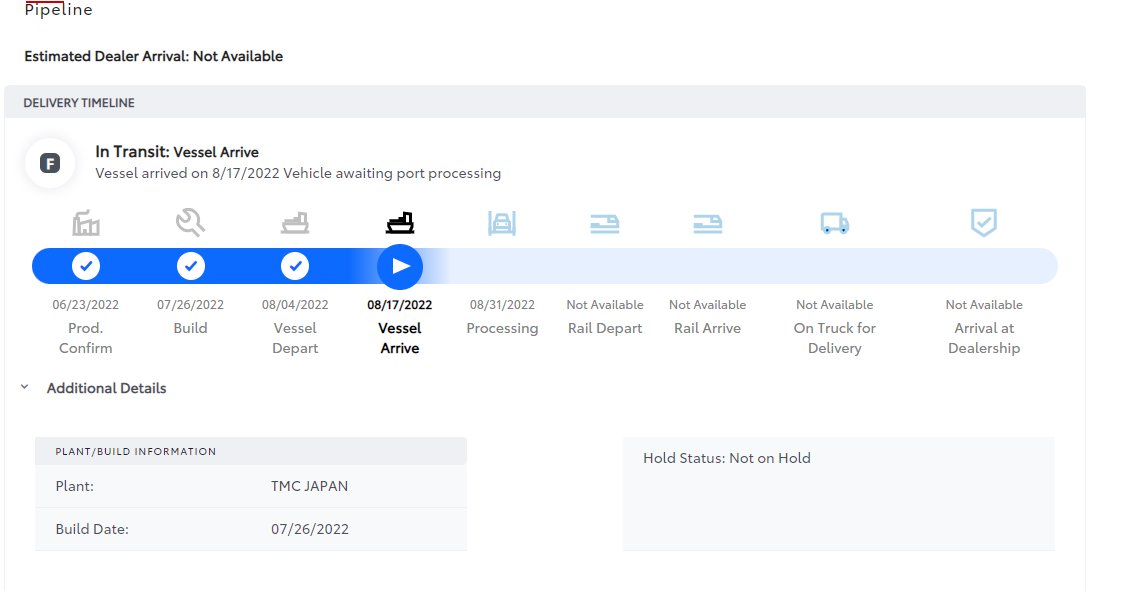Viewport: 1133px width, 591px height.
Task: Click the Rail Arrive label
Action: click(x=707, y=328)
